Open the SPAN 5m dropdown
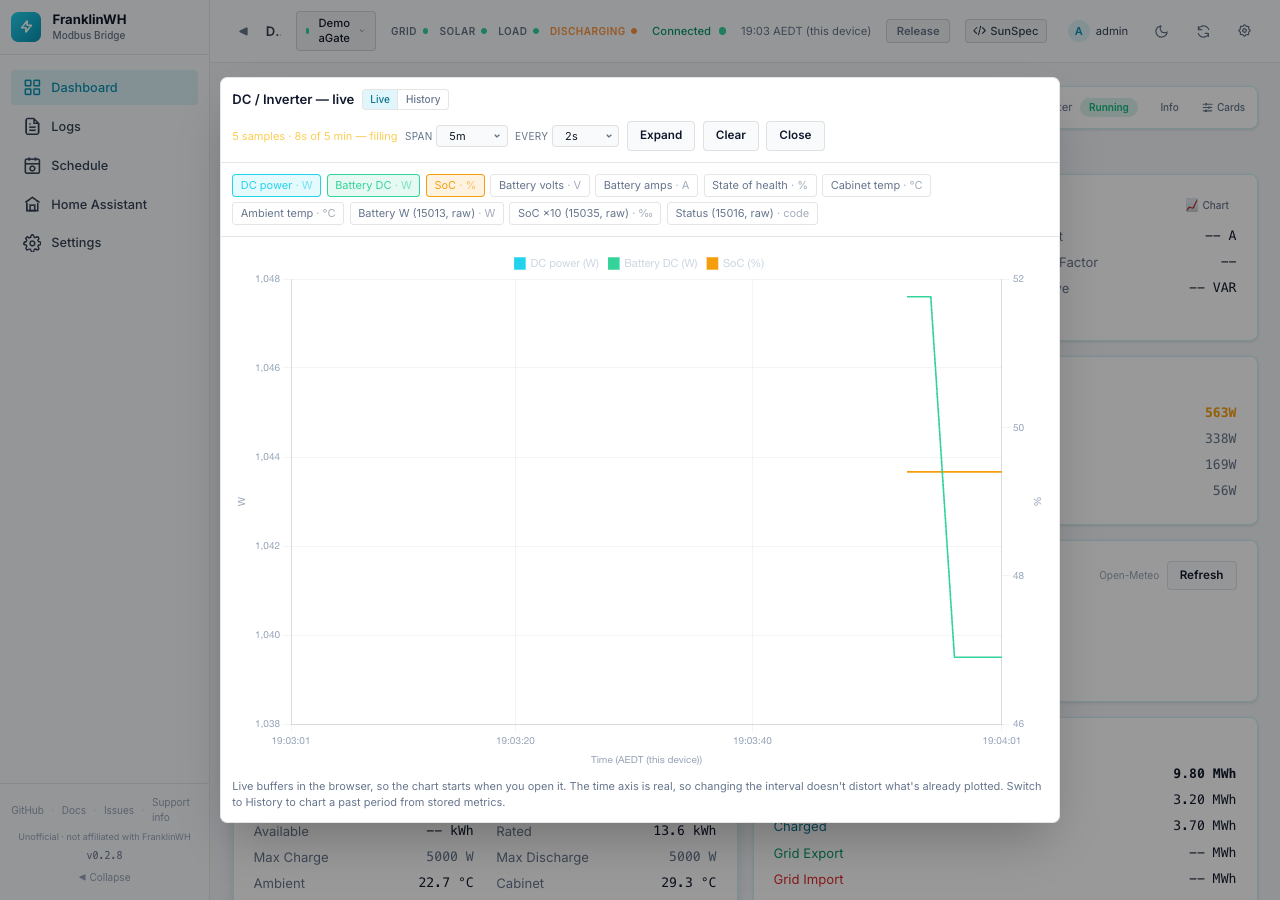Viewport: 1280px width, 900px height. (x=472, y=136)
